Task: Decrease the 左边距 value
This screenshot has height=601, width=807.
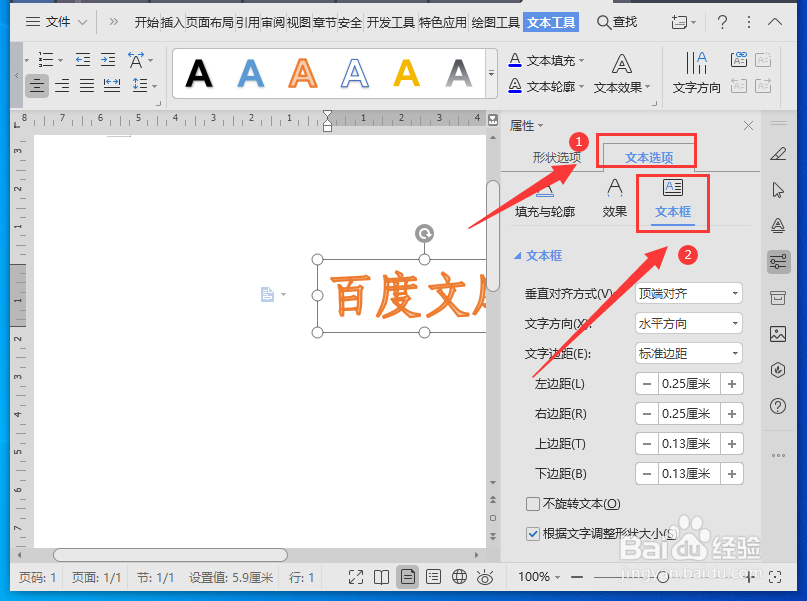Action: tap(647, 384)
